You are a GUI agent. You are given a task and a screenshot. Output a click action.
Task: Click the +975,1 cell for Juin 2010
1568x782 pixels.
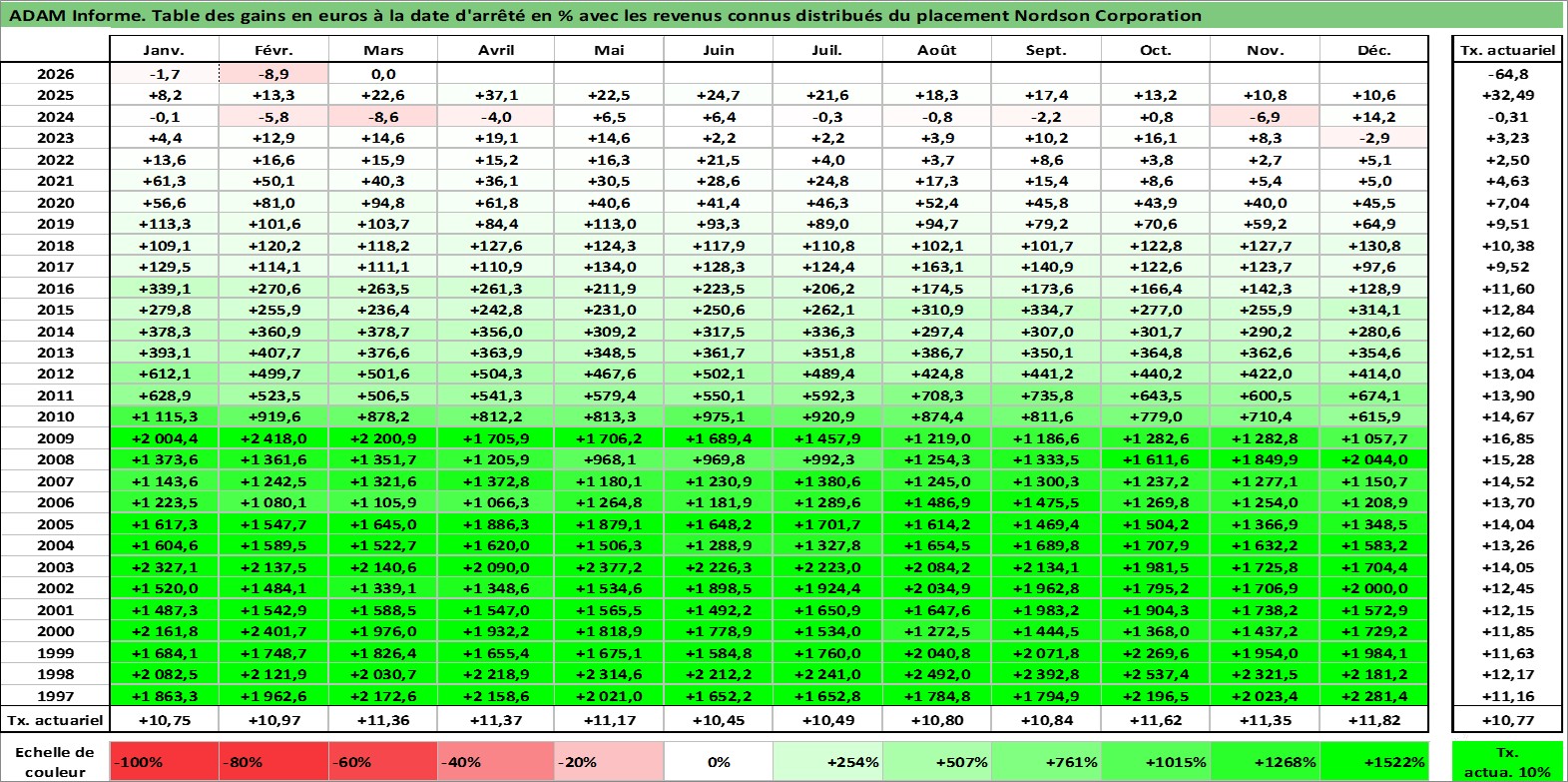(x=719, y=416)
